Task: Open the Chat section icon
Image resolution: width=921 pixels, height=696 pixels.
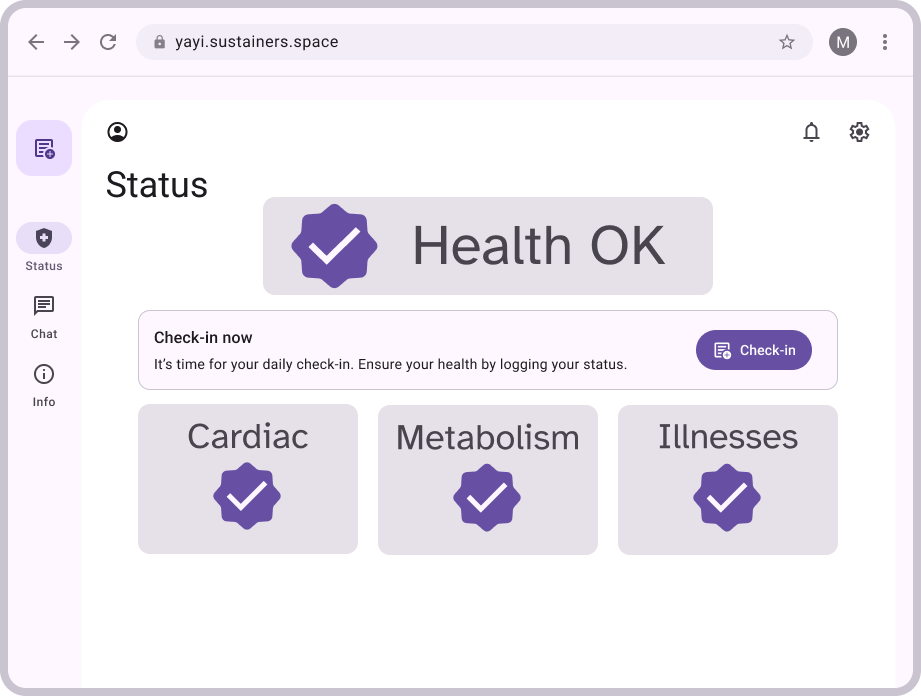Action: point(44,306)
